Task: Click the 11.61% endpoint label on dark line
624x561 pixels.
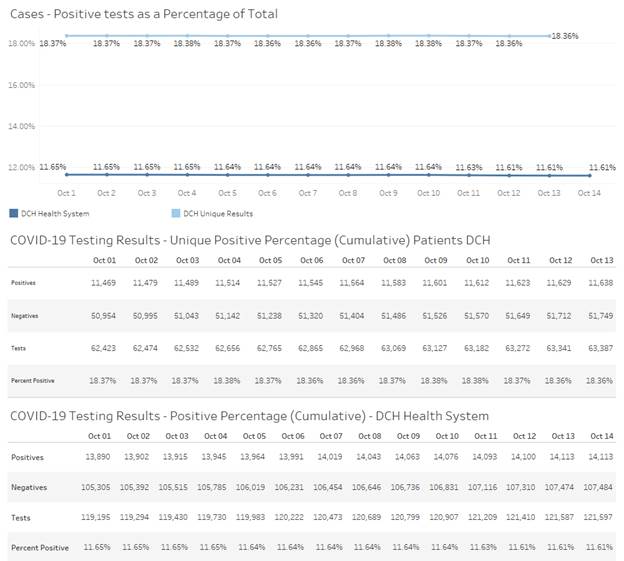Action: coord(601,167)
